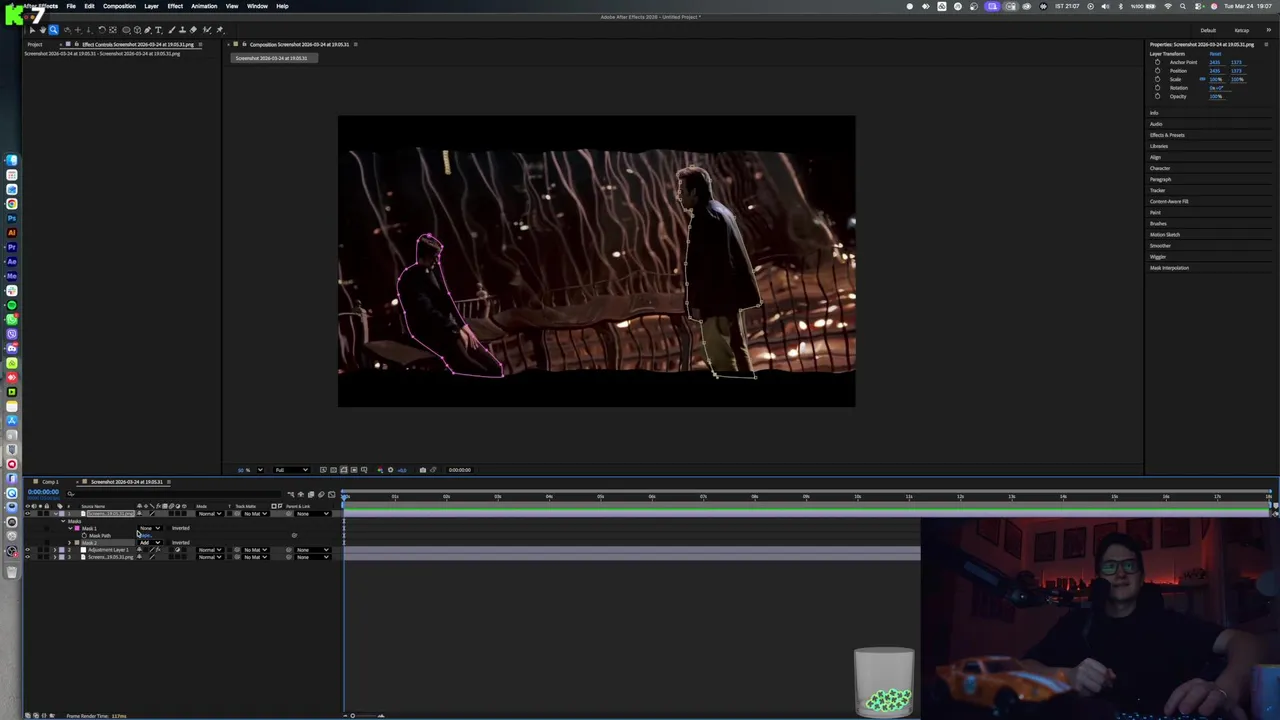Expand the Info panel
The height and width of the screenshot is (720, 1280).
tap(1154, 113)
